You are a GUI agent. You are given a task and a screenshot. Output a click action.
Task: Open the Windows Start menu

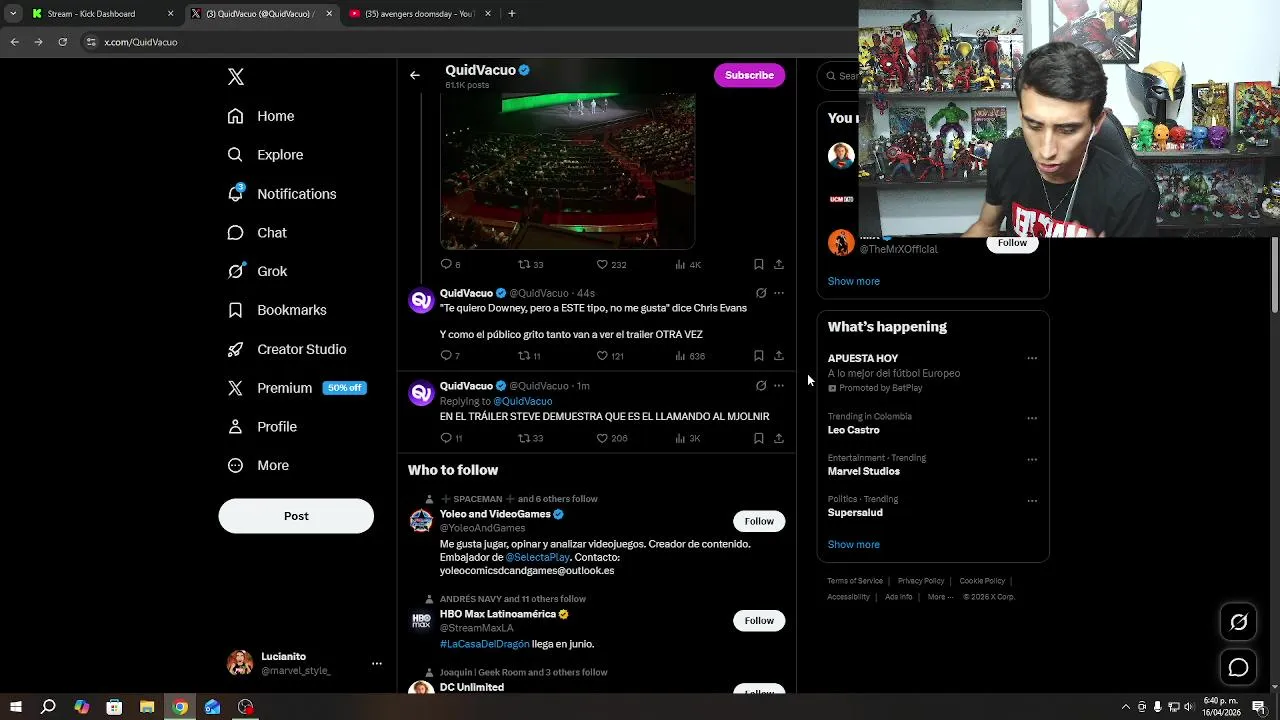click(x=16, y=707)
